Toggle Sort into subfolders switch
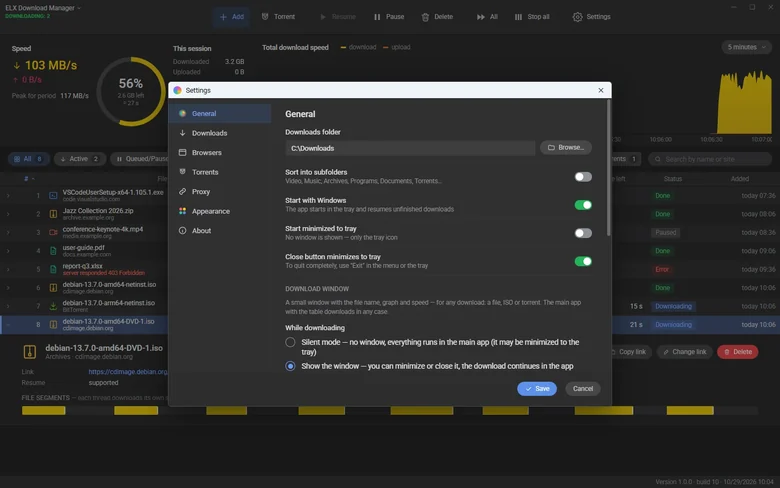Screen dimensions: 780x488 pyautogui.click(x=583, y=177)
